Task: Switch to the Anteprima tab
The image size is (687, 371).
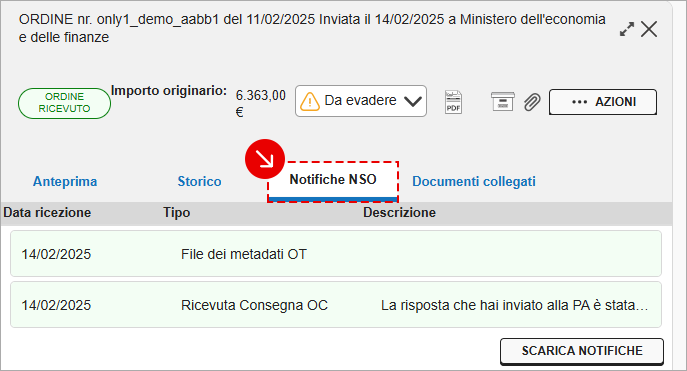Action: tap(65, 181)
